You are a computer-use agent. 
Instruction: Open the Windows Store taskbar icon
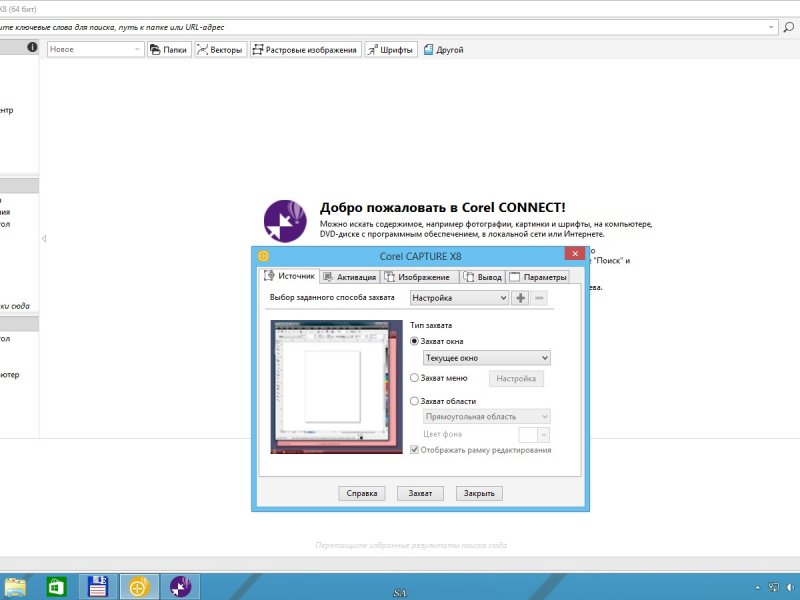(x=56, y=587)
